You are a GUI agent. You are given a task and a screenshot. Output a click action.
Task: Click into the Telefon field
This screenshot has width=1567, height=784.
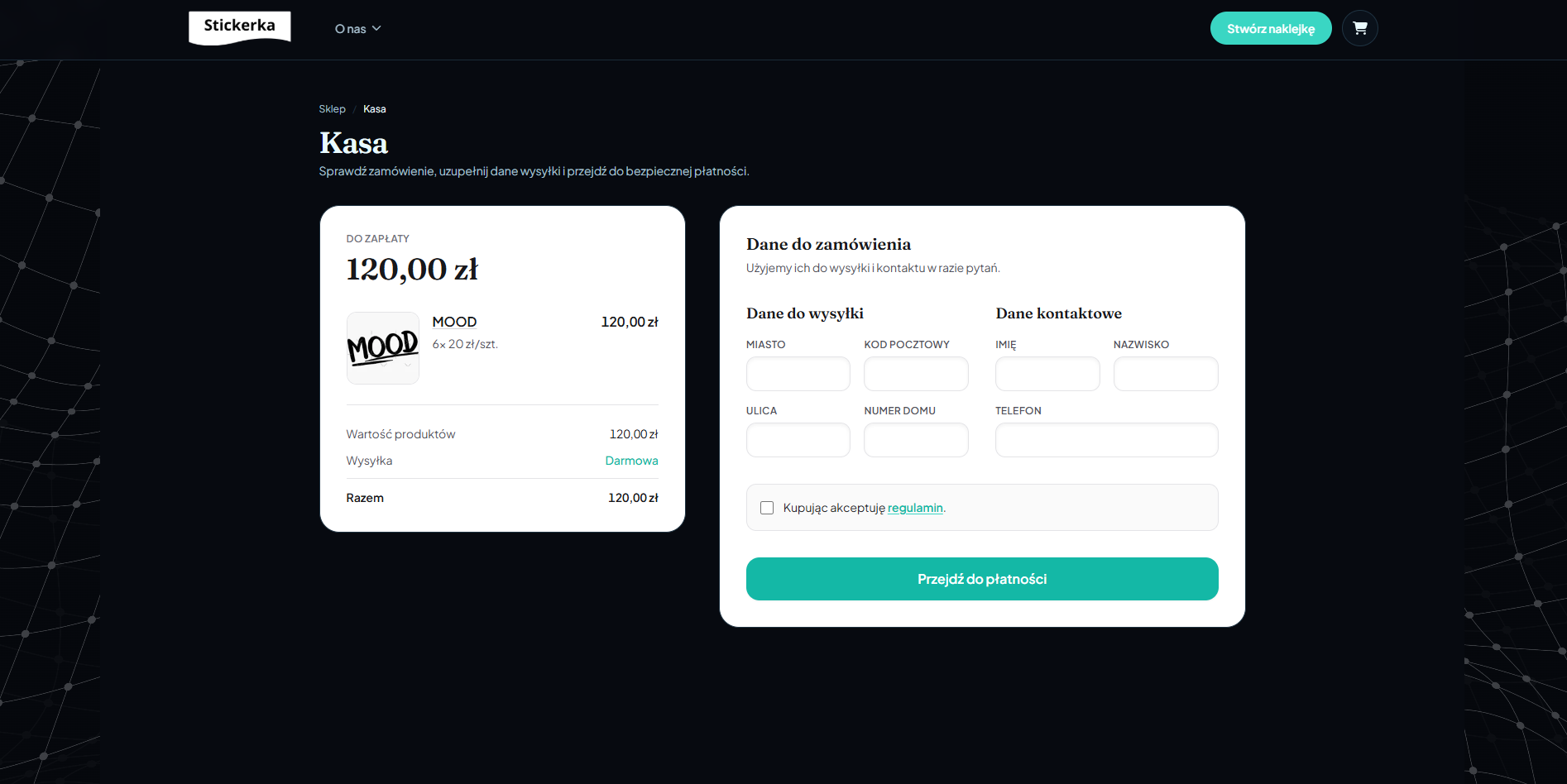coord(1105,440)
